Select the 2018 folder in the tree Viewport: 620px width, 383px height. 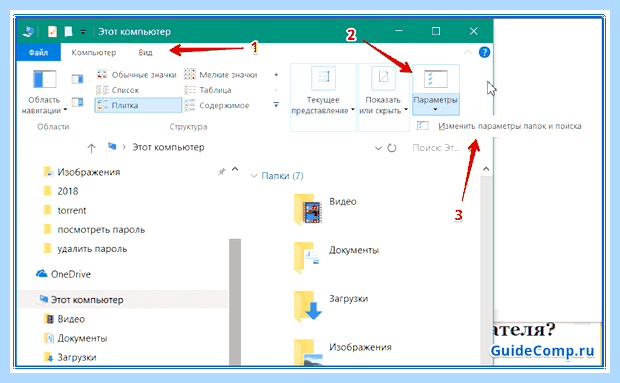68,191
